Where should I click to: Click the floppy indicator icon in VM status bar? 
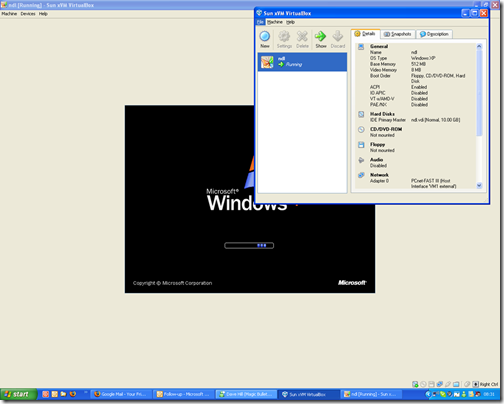click(431, 384)
